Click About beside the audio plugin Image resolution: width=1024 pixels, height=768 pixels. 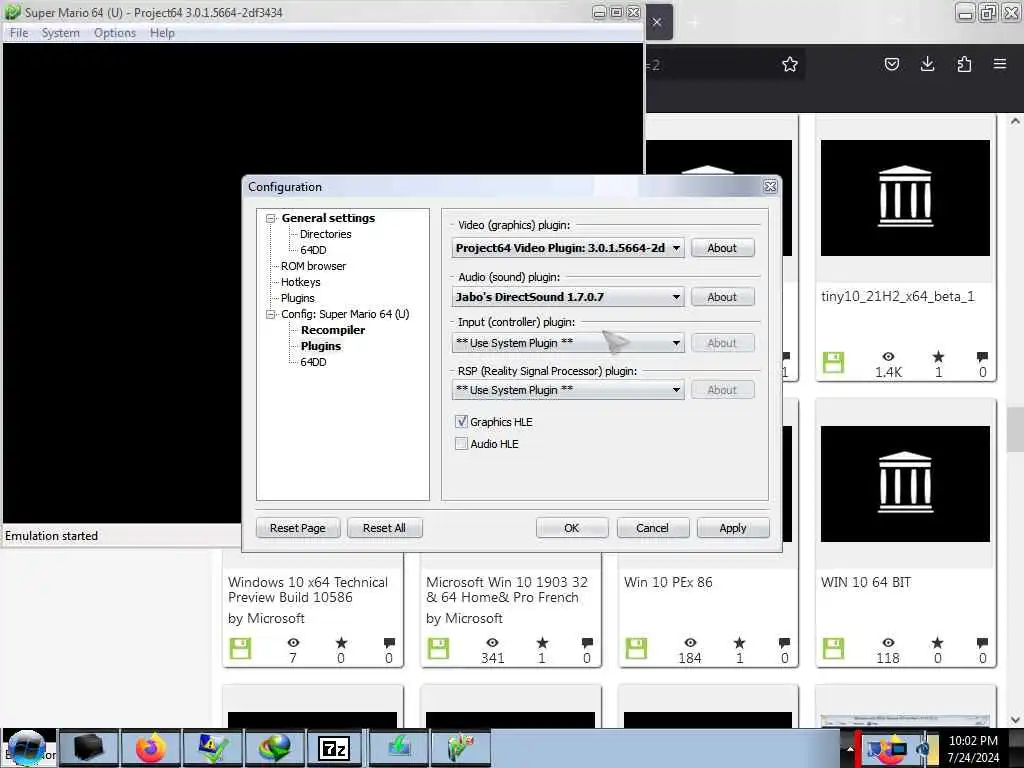pos(722,297)
